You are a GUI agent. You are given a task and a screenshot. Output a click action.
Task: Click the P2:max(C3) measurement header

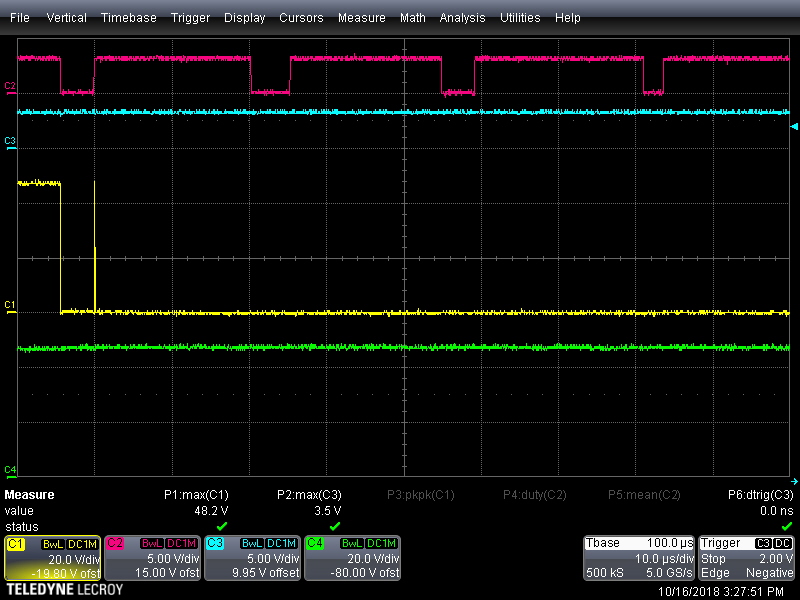click(309, 495)
